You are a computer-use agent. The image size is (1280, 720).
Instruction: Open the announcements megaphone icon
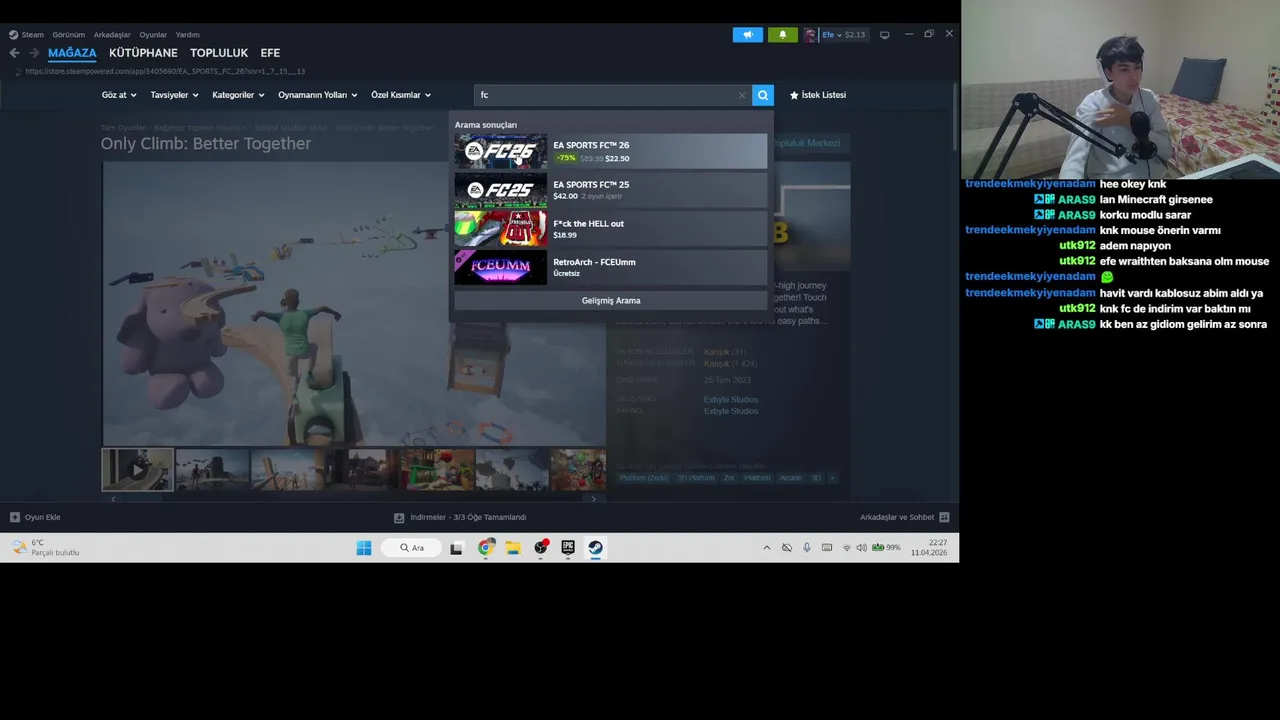(x=747, y=35)
